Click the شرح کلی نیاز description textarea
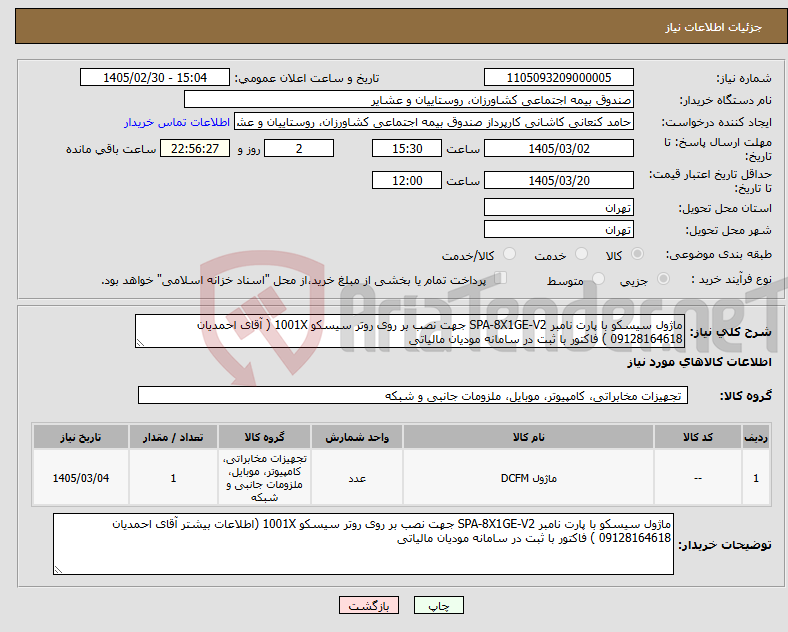 point(410,331)
